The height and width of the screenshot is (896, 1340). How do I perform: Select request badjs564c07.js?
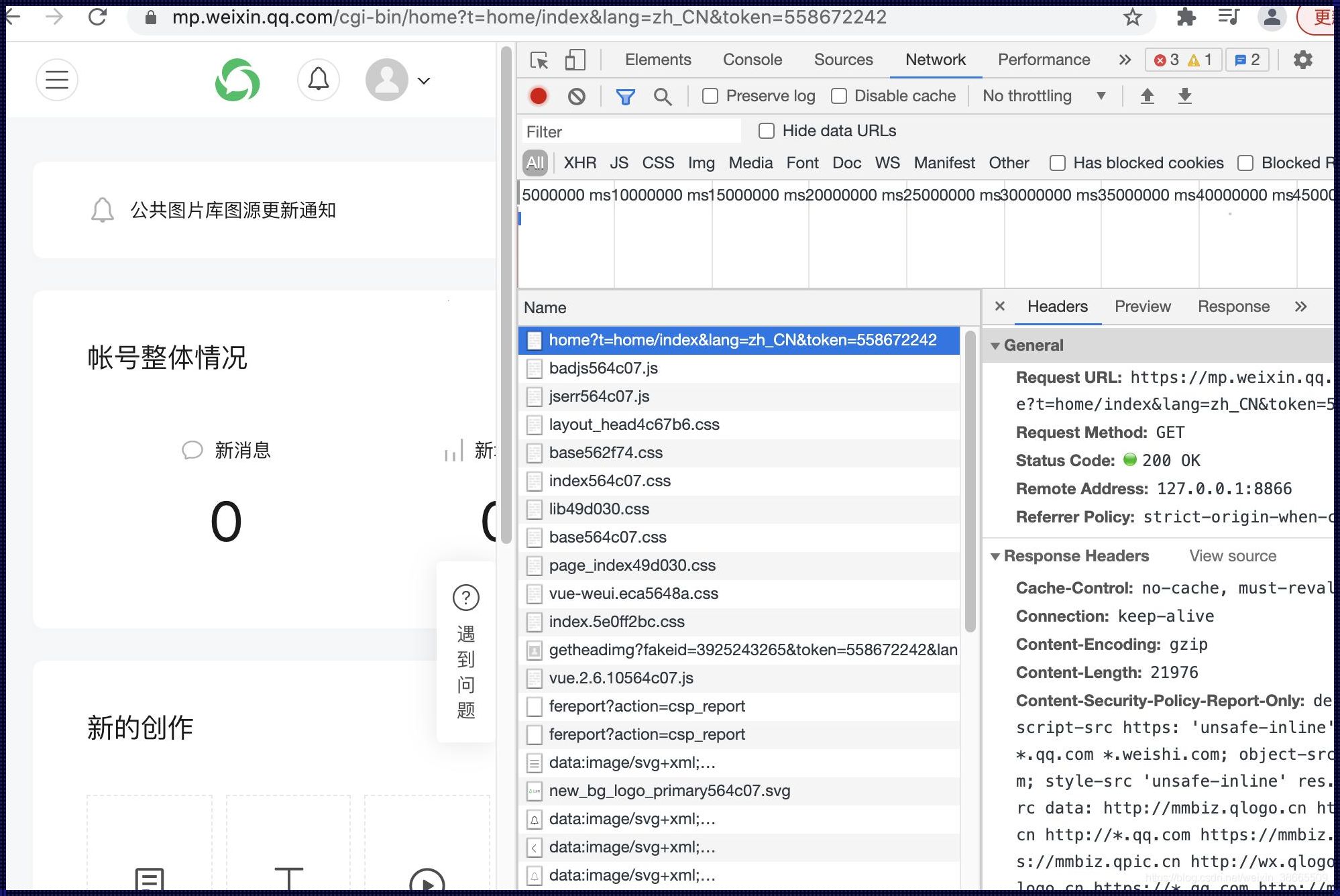tap(739, 368)
